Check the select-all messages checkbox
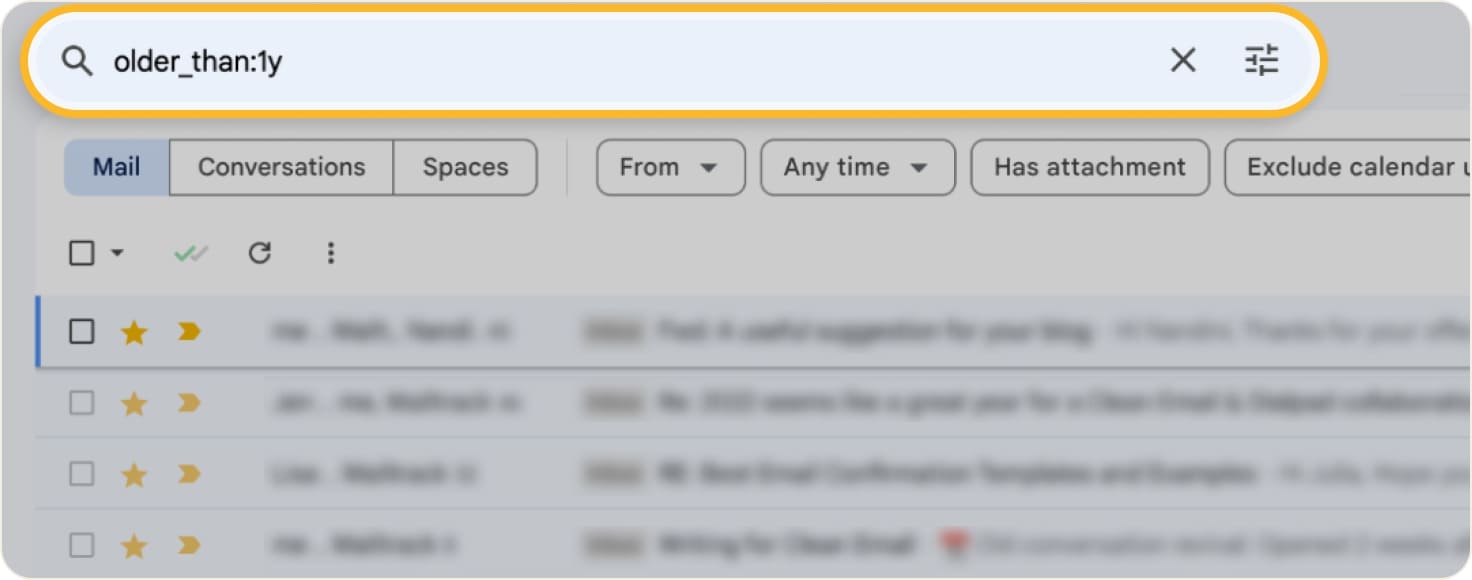The width and height of the screenshot is (1472, 580). point(81,253)
